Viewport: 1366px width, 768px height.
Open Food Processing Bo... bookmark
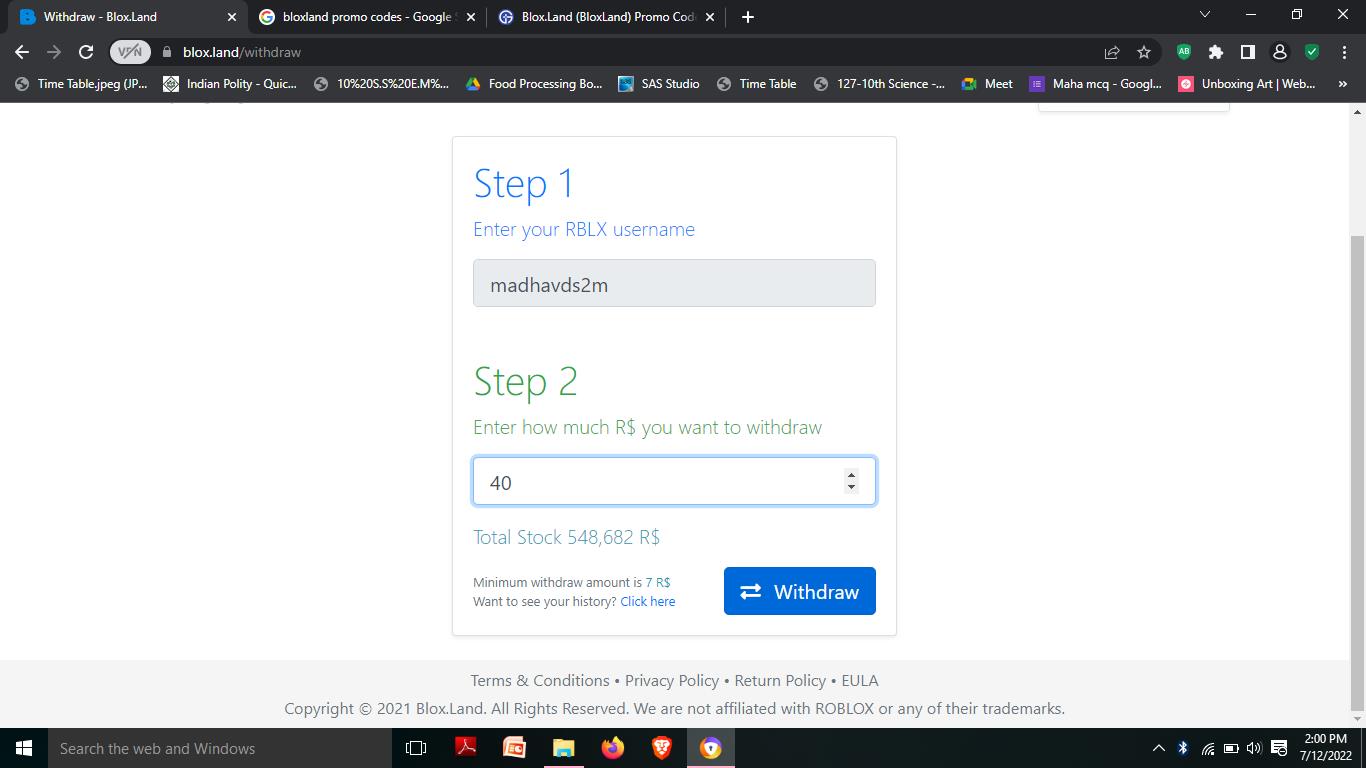pyautogui.click(x=533, y=84)
